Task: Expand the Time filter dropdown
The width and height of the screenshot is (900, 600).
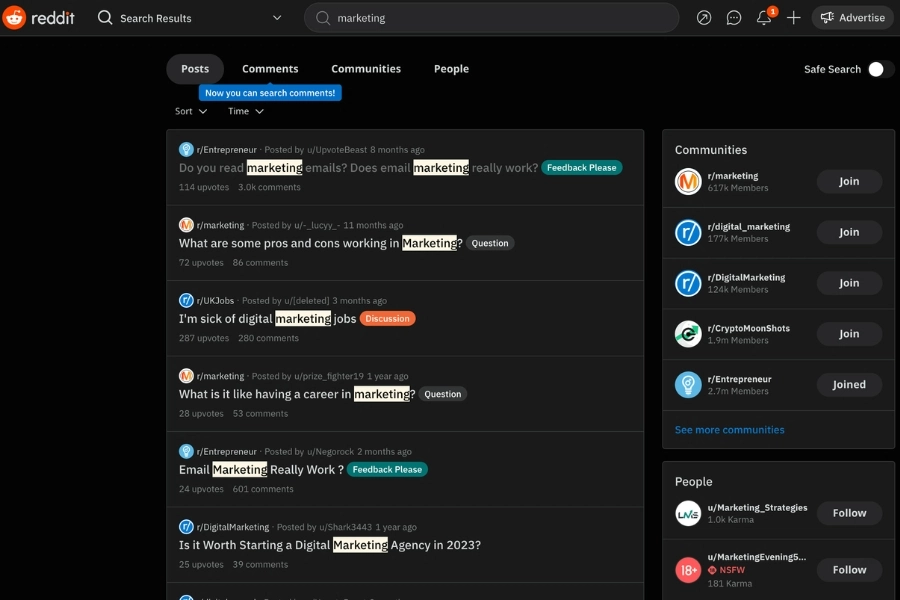Action: 246,111
